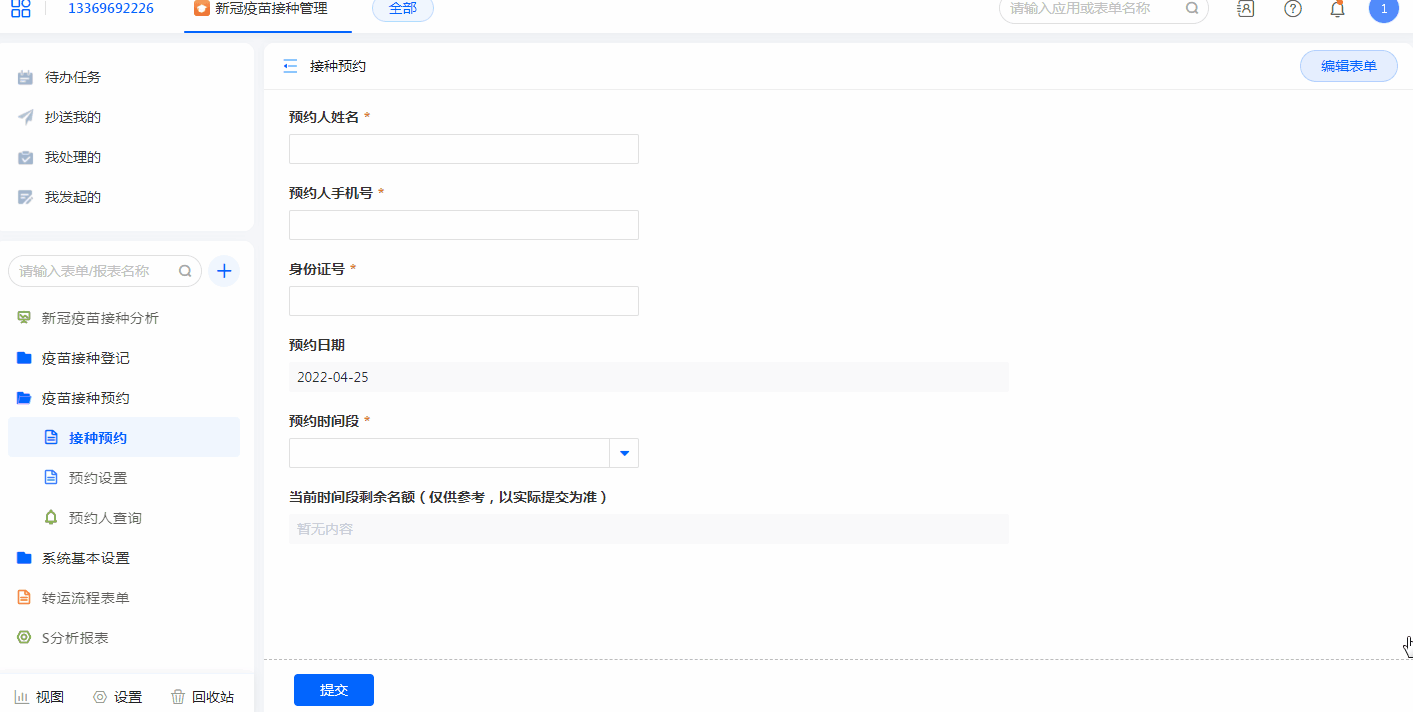Open 设置 at the sidebar bottom
The width and height of the screenshot is (1413, 712).
point(117,697)
